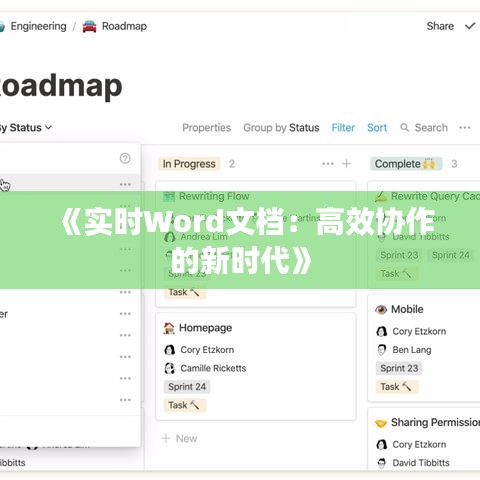Image resolution: width=480 pixels, height=480 pixels.
Task: Open the Group by Status option
Action: click(281, 128)
